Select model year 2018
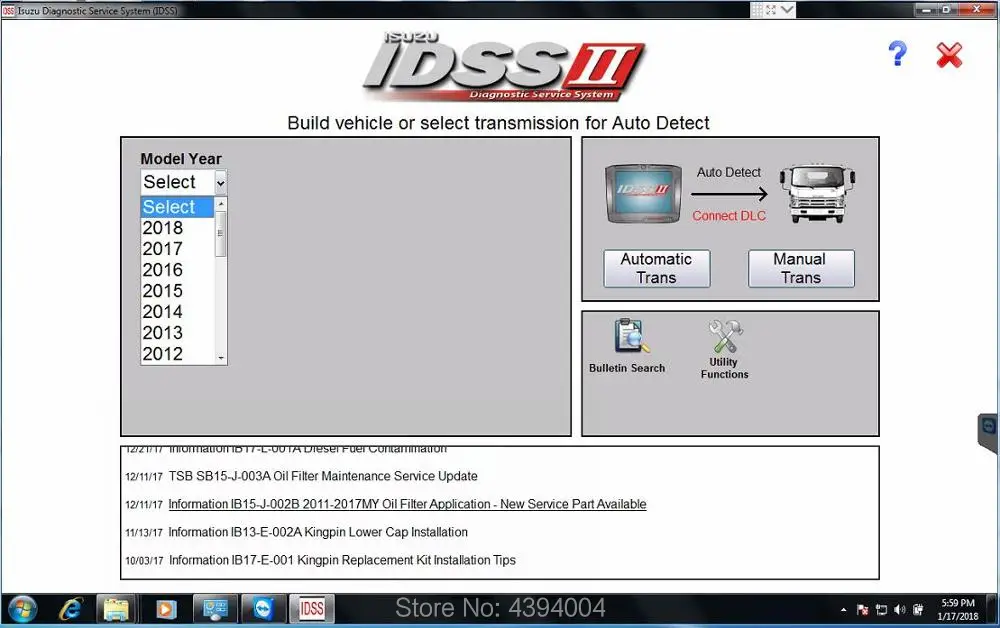1000x628 pixels. (177, 228)
